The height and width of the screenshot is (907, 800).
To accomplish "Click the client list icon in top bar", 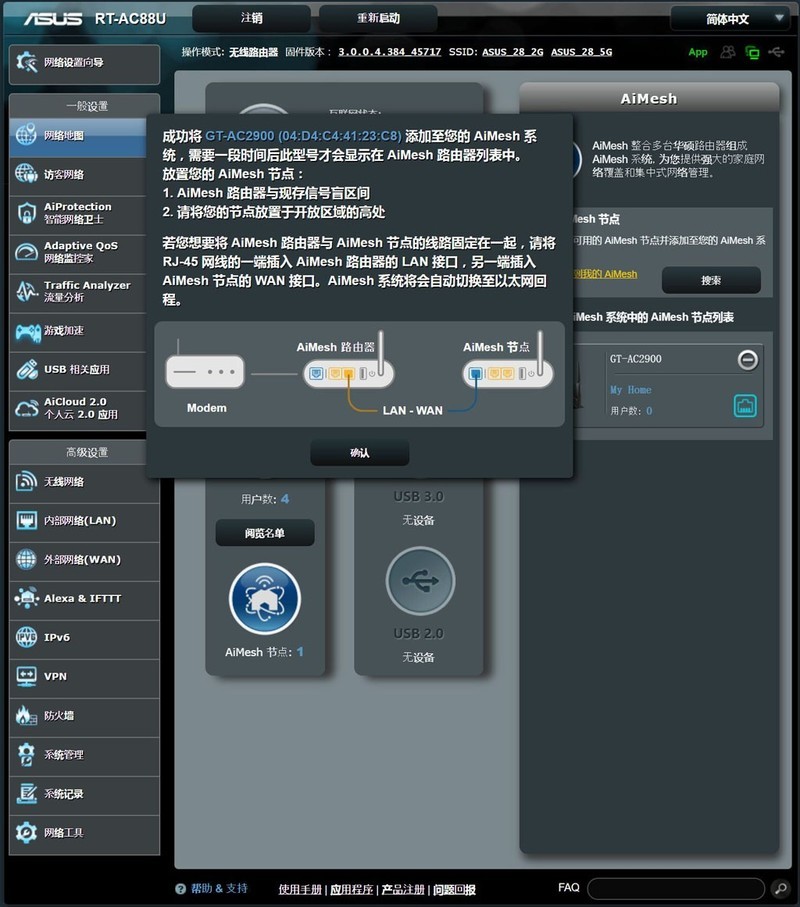I will 727,52.
